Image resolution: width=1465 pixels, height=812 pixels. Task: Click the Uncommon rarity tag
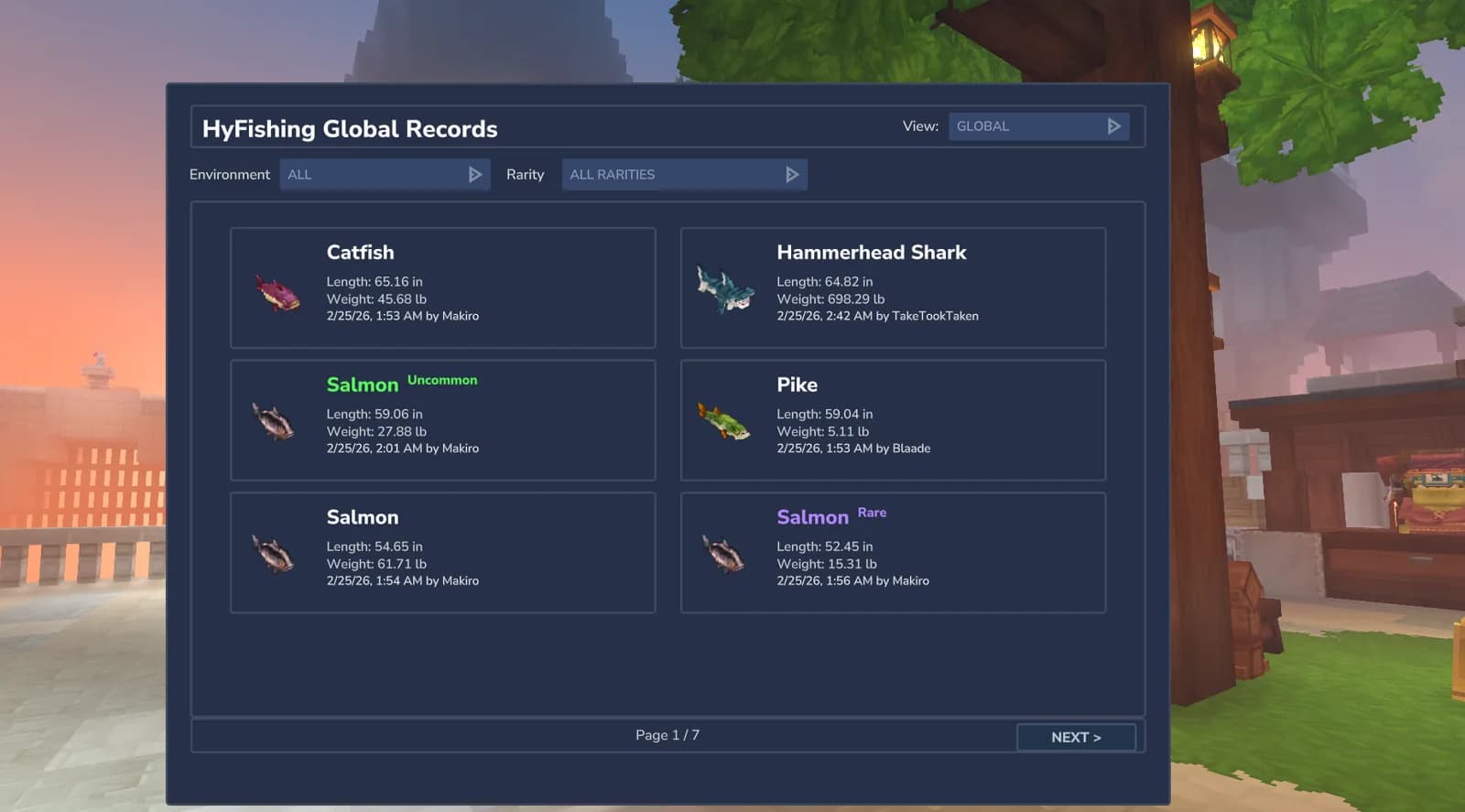[x=442, y=380]
